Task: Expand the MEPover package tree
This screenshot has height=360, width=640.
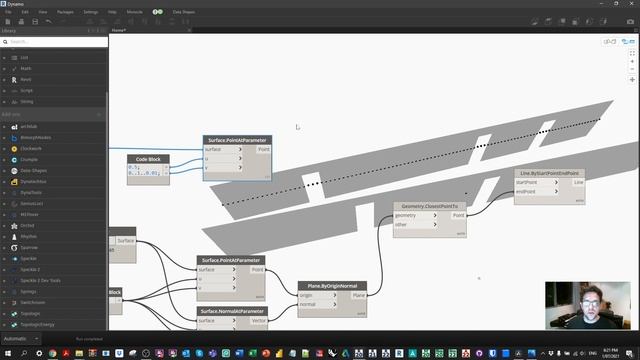Action: (4, 215)
